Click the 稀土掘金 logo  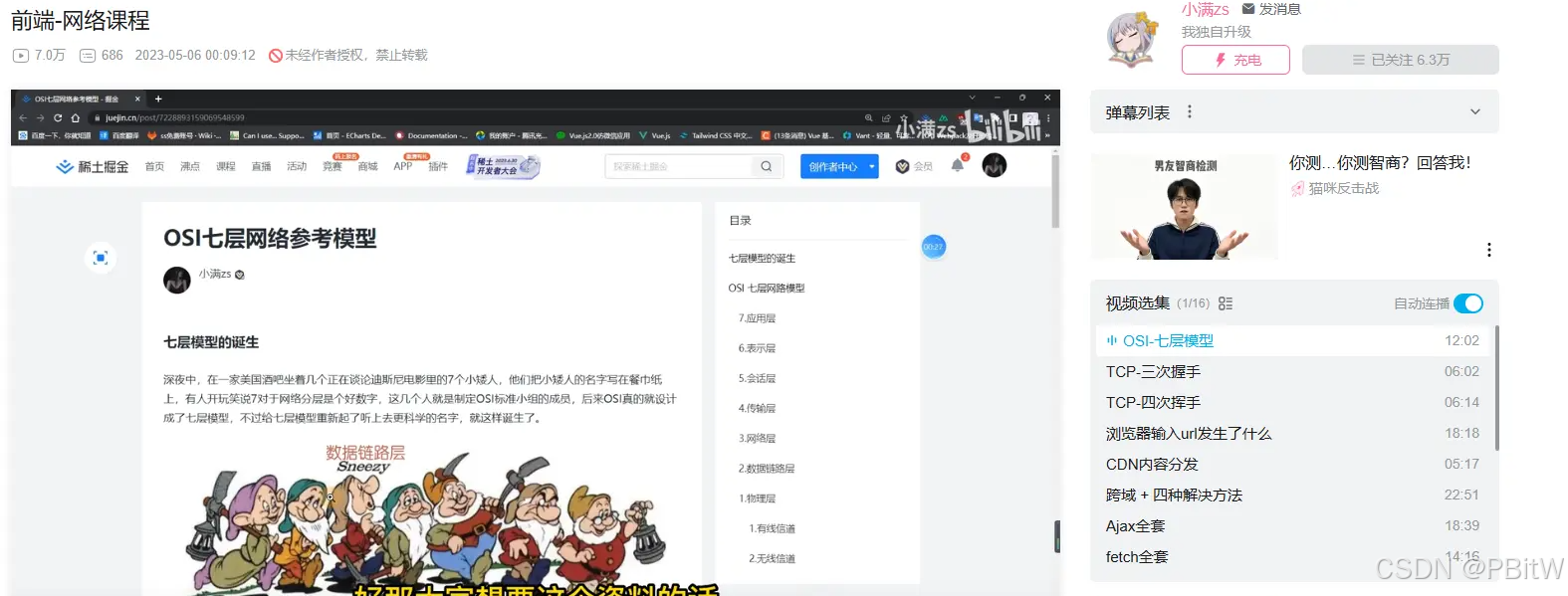(93, 166)
